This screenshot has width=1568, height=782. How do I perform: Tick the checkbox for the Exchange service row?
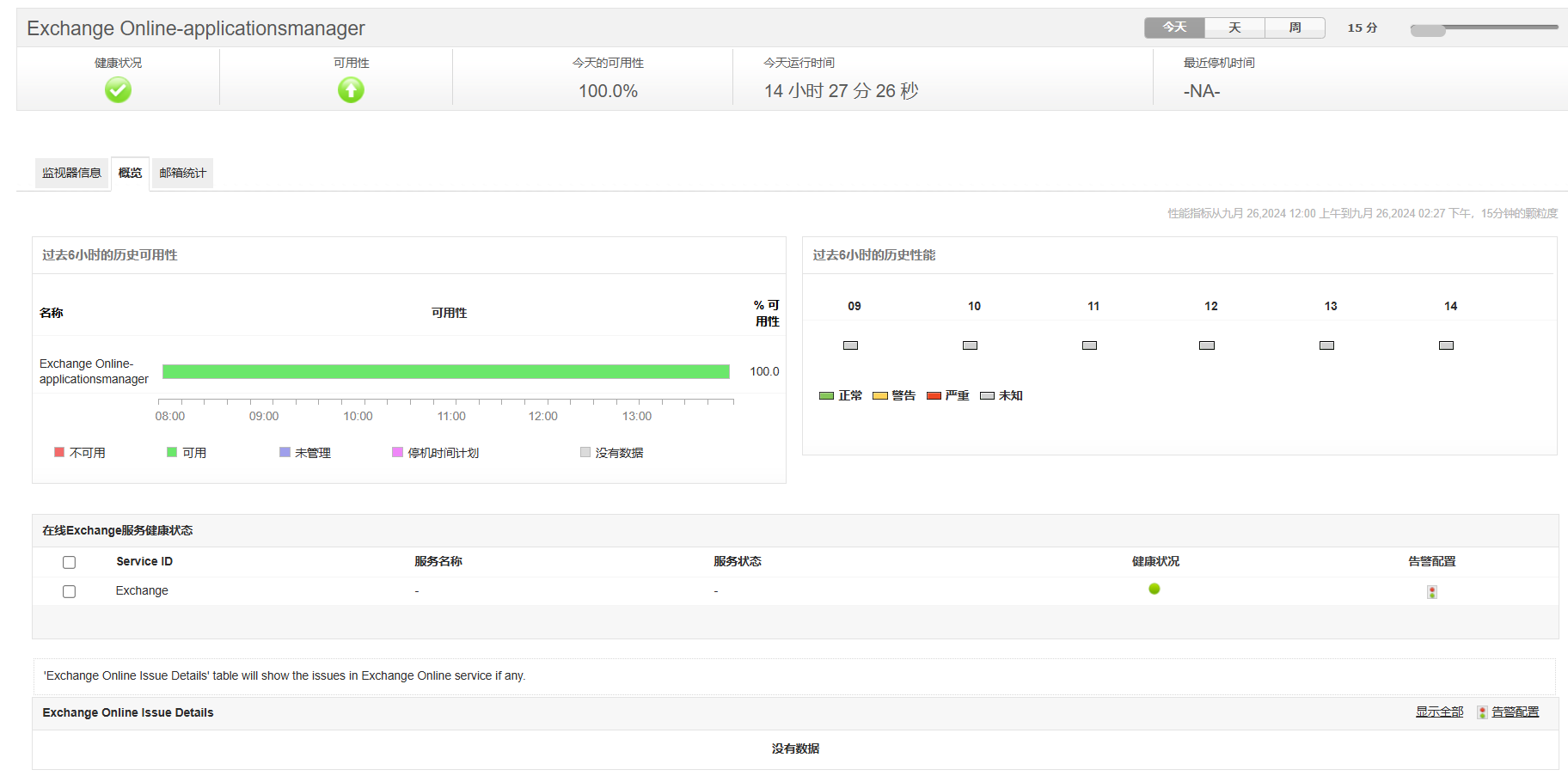(70, 591)
